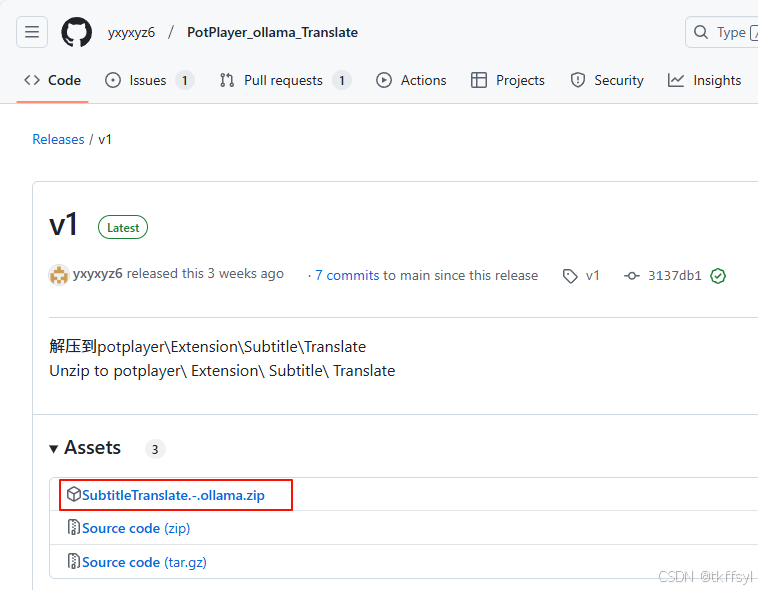Select the Issues tab circle-dot icon
Image resolution: width=758 pixels, height=590 pixels.
(113, 80)
